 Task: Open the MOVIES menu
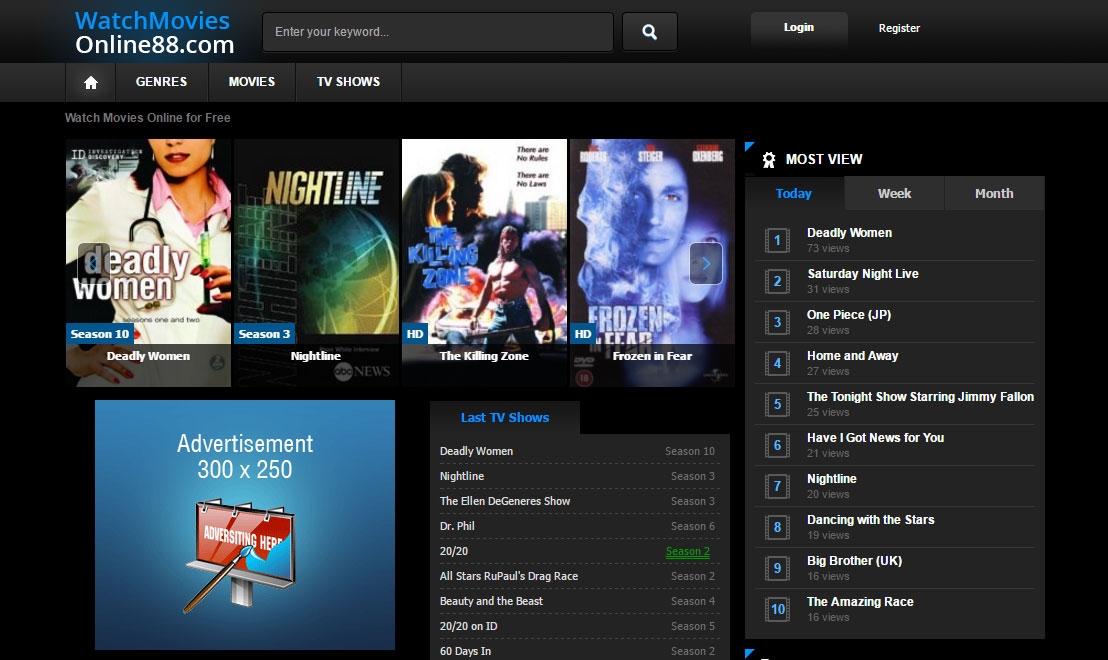252,82
